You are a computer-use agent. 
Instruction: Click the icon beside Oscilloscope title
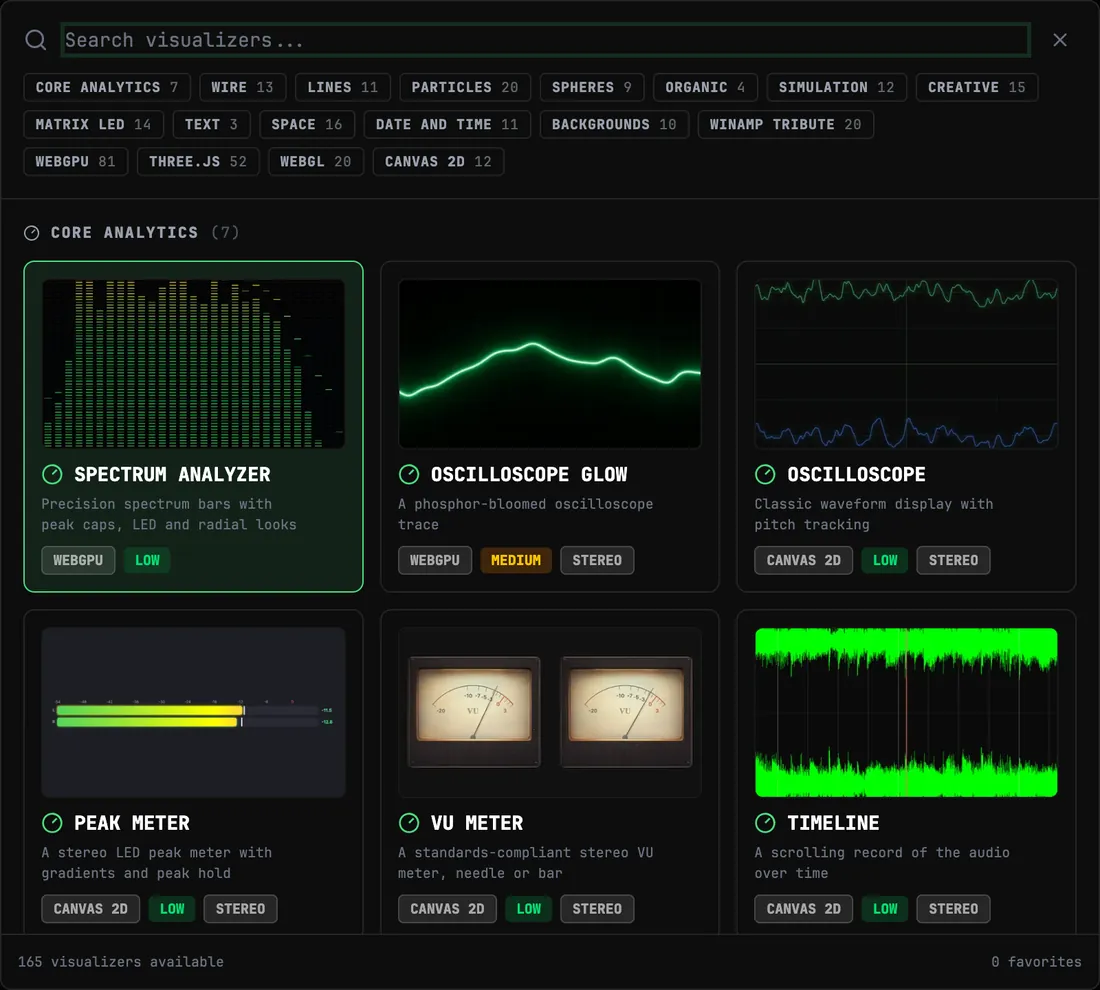tap(765, 474)
